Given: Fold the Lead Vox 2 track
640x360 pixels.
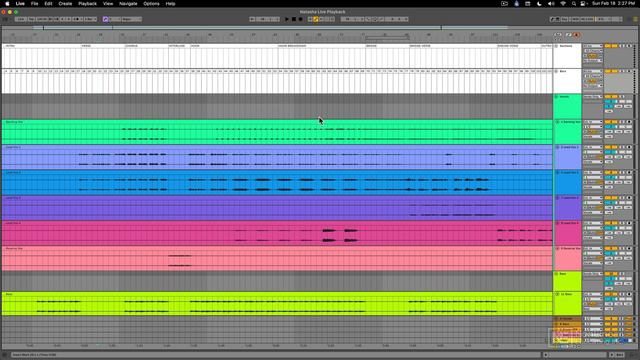Looking at the screenshot, I should (558, 173).
